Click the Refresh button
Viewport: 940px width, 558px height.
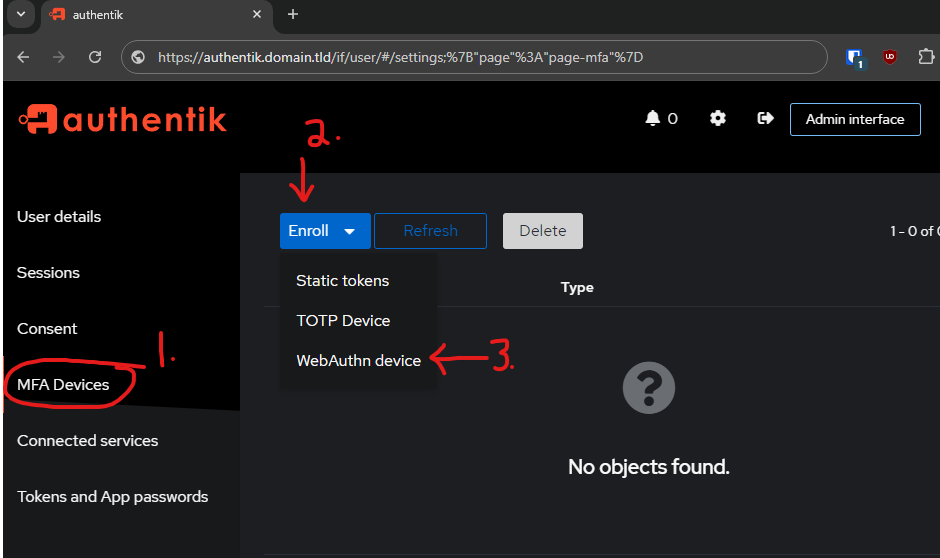tap(430, 231)
